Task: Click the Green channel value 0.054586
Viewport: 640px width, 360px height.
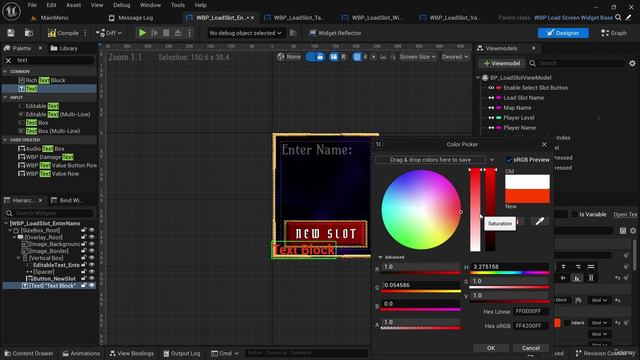Action: [x=421, y=285]
